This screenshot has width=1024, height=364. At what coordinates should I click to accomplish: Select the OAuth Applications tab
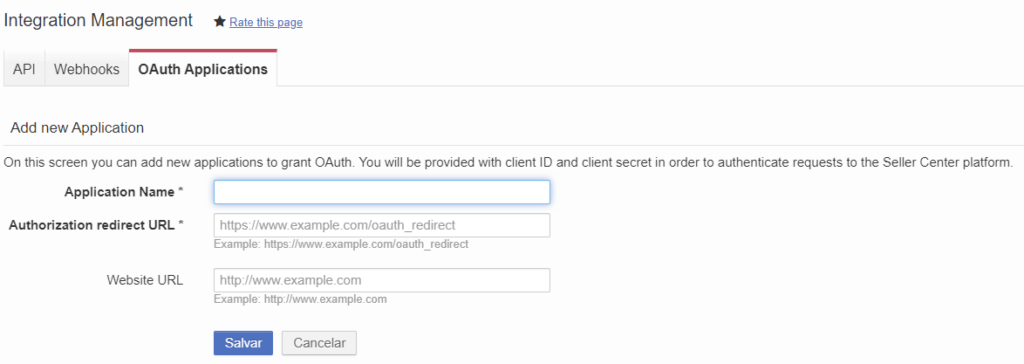pos(203,69)
